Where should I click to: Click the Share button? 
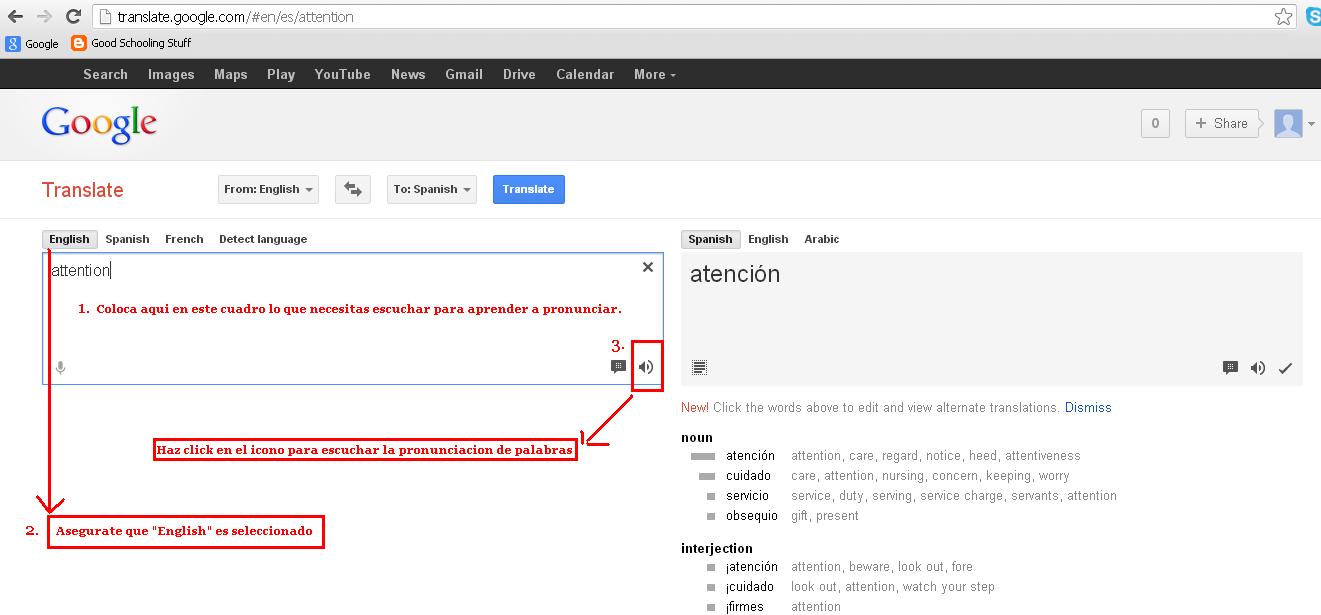point(1221,123)
